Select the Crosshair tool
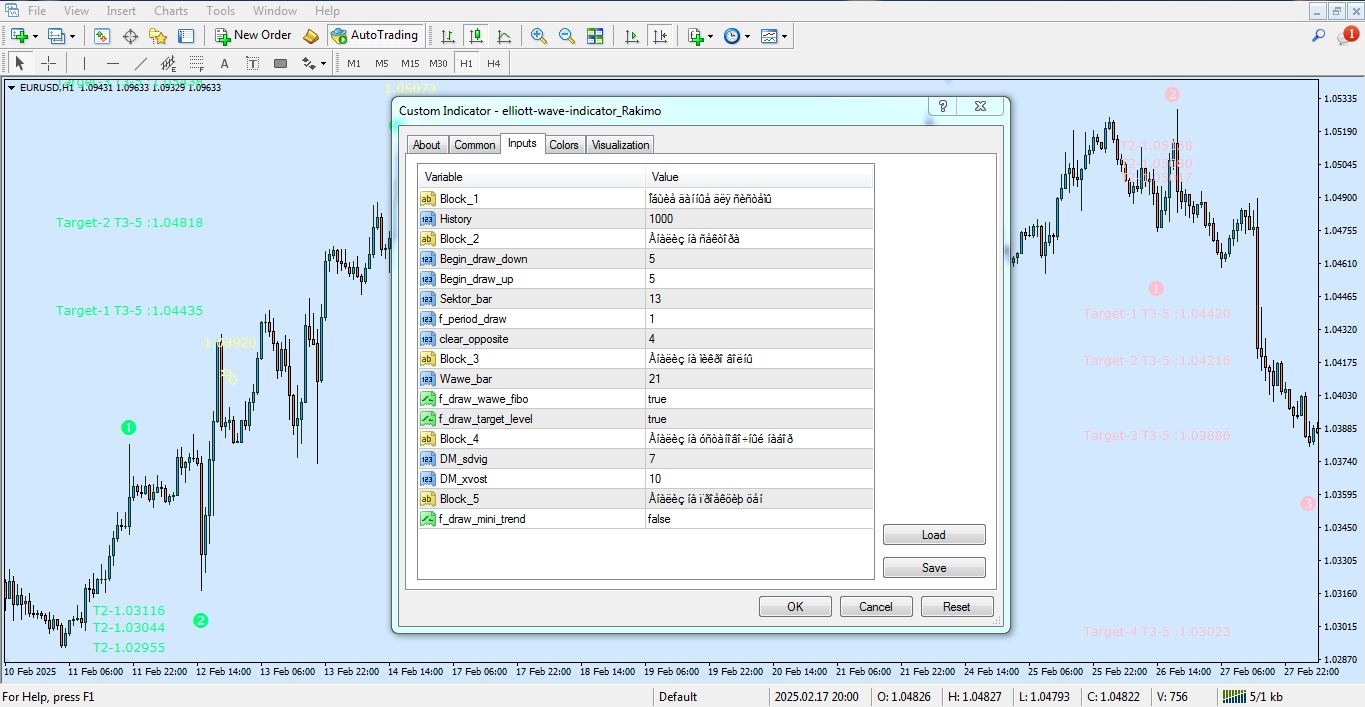 pyautogui.click(x=48, y=63)
